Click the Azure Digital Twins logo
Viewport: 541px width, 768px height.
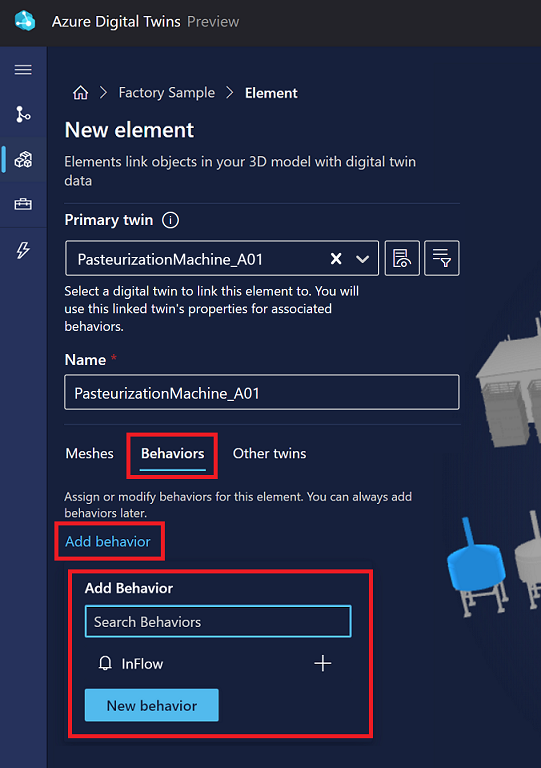[25, 22]
